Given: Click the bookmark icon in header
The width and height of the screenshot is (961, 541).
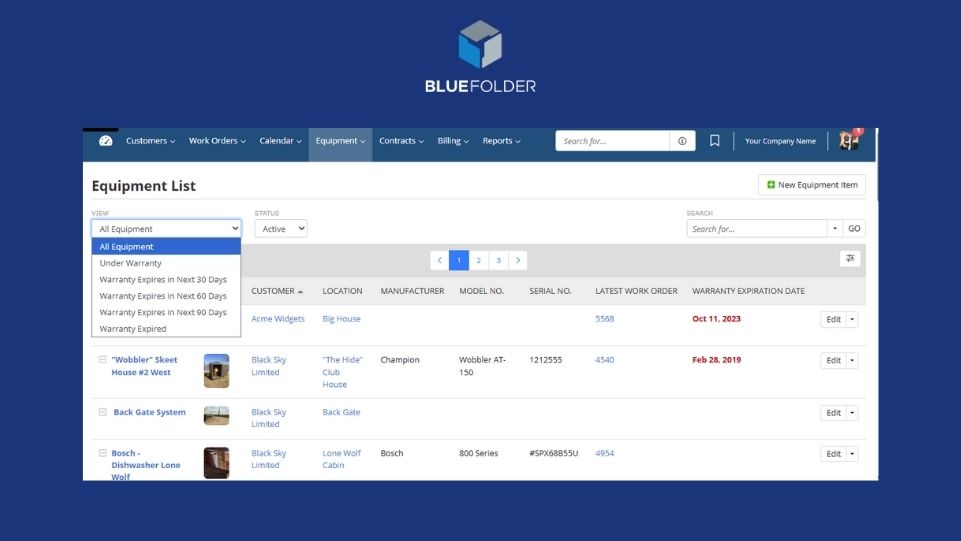Looking at the screenshot, I should pos(714,141).
